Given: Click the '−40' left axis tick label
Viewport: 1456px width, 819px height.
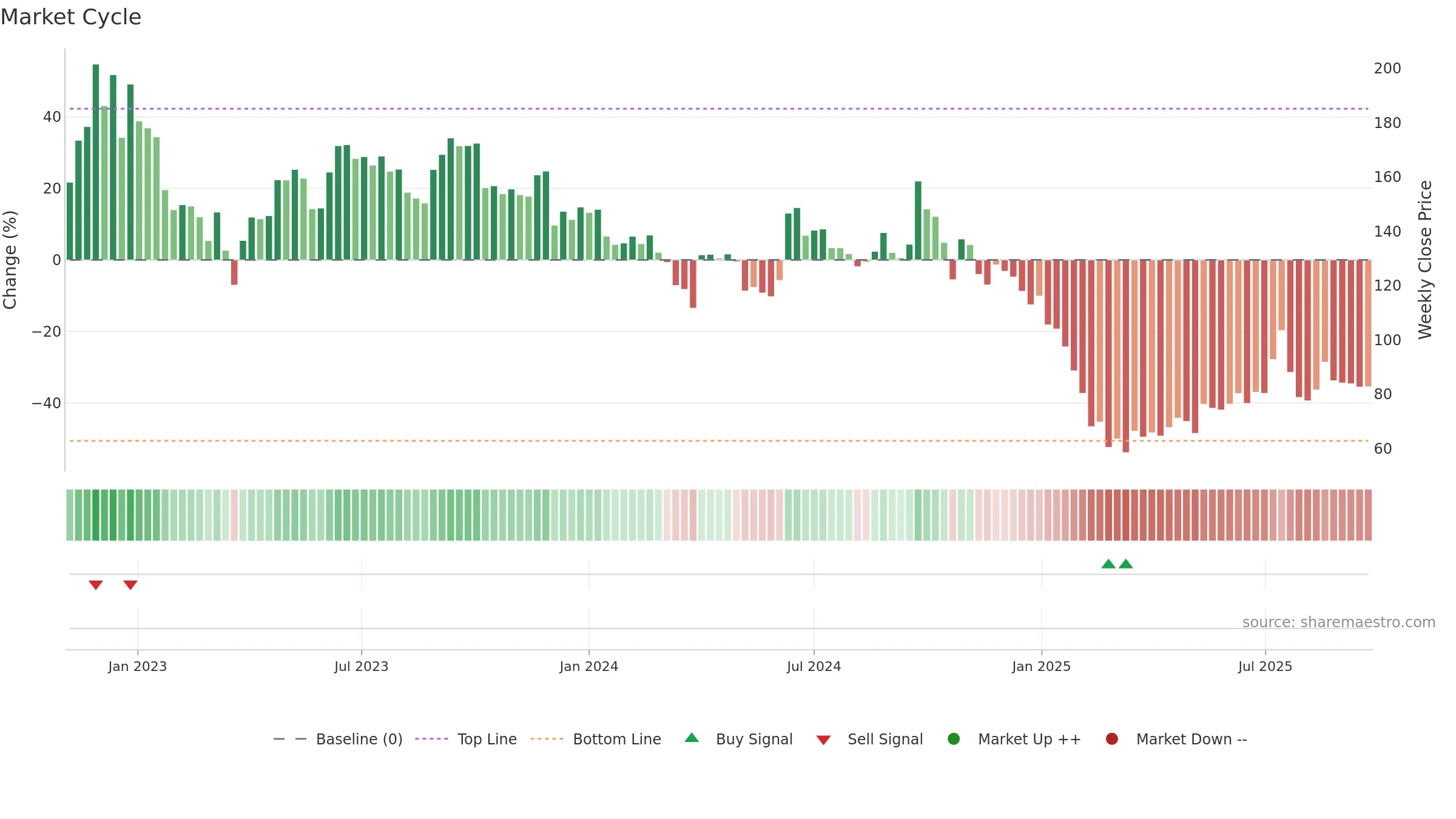Looking at the screenshot, I should [47, 403].
